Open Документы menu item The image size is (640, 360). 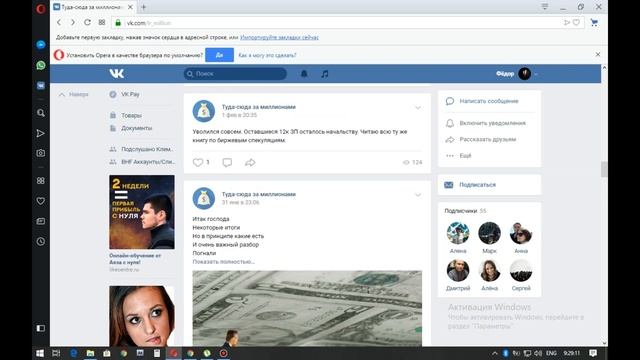point(131,128)
